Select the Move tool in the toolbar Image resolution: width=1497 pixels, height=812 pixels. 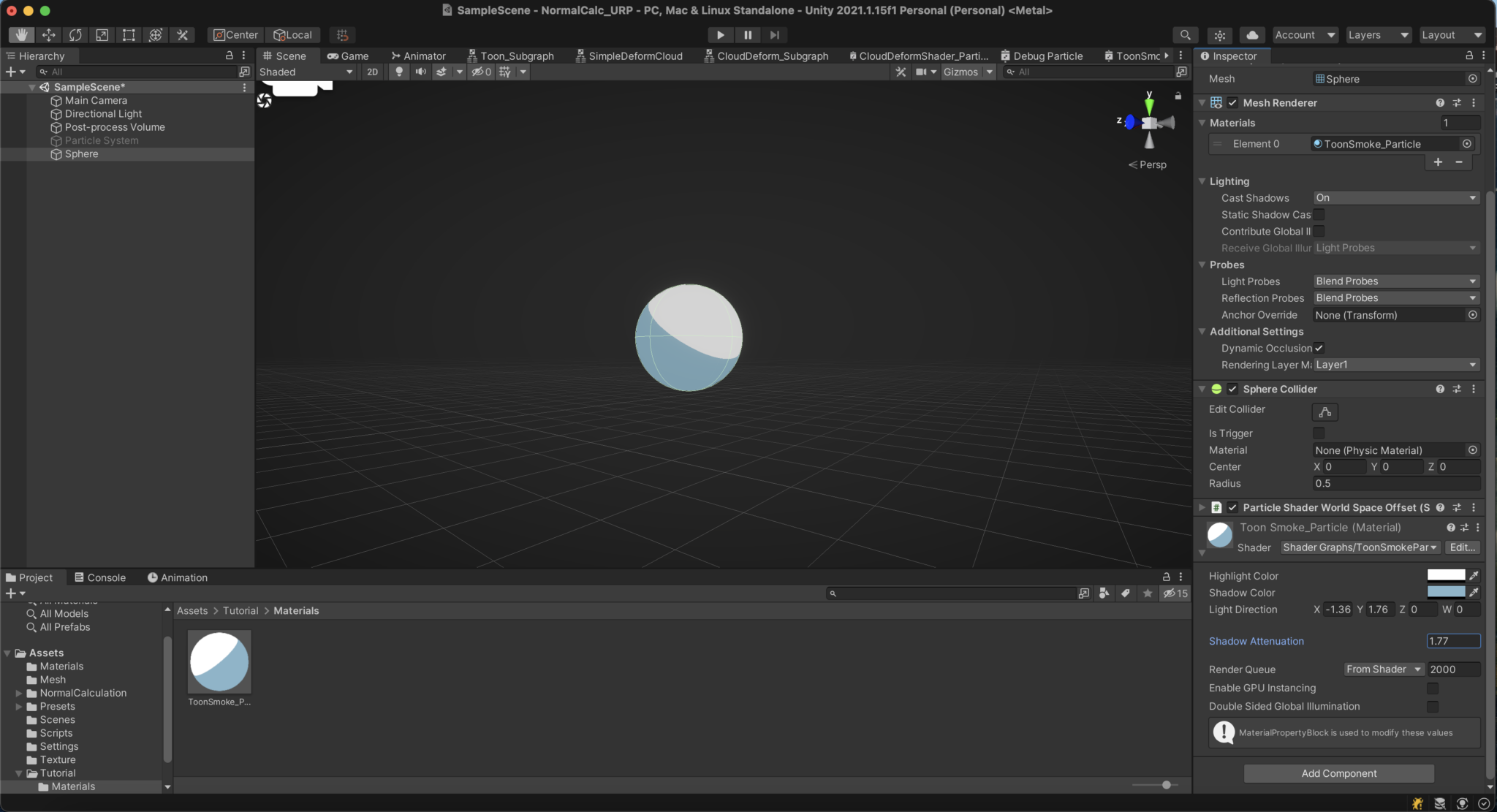pyautogui.click(x=48, y=34)
